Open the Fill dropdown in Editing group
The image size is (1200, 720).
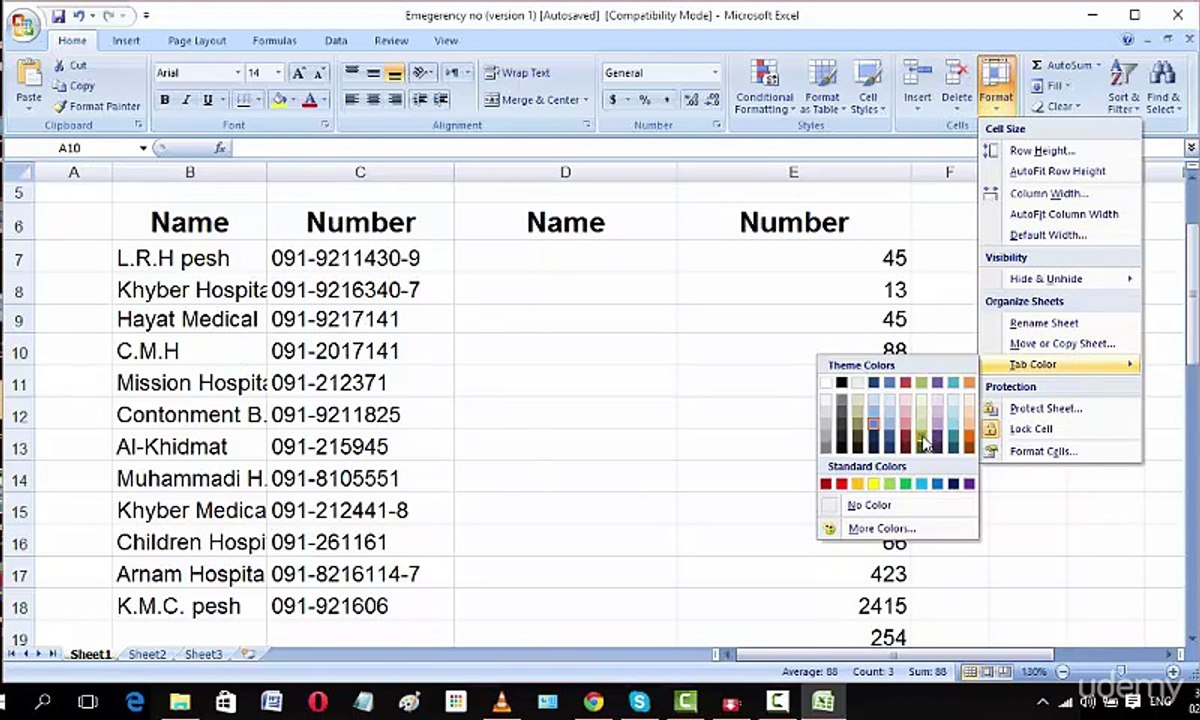click(x=1051, y=86)
